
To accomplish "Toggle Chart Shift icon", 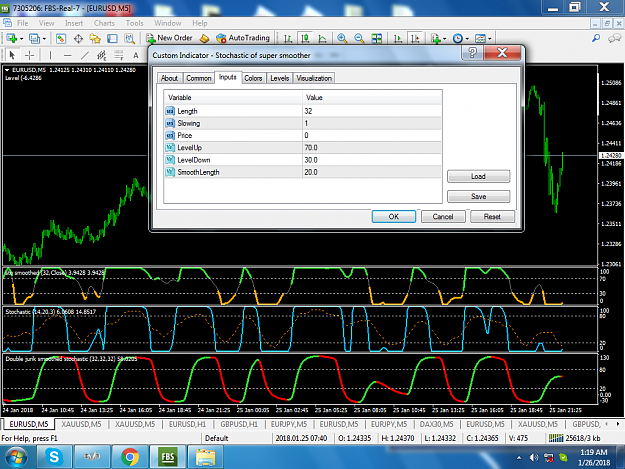I will [415, 38].
